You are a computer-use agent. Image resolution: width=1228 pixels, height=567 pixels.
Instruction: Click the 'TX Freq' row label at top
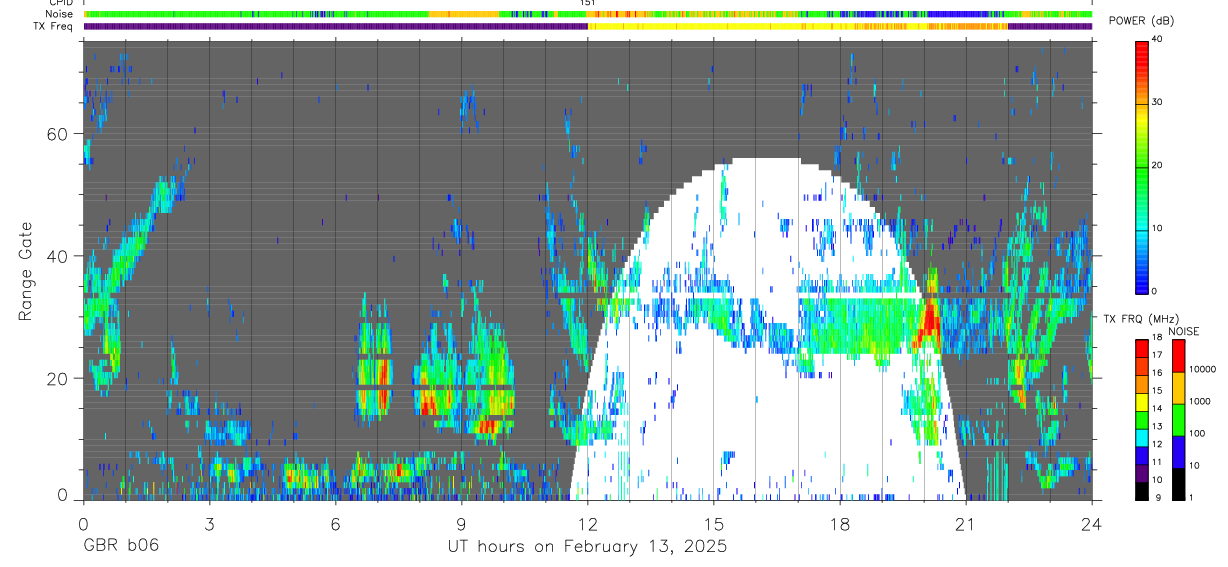pos(54,26)
